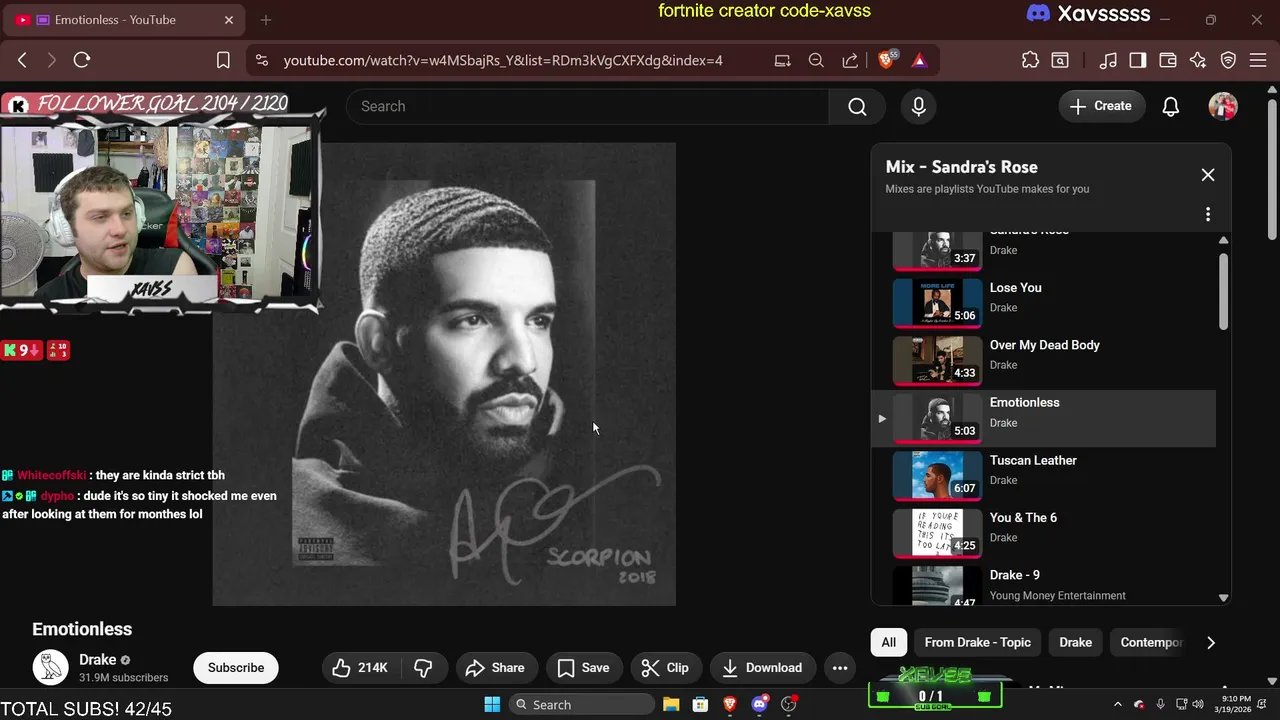The width and height of the screenshot is (1280, 720).
Task: Click the YouTube search field
Action: click(x=588, y=106)
